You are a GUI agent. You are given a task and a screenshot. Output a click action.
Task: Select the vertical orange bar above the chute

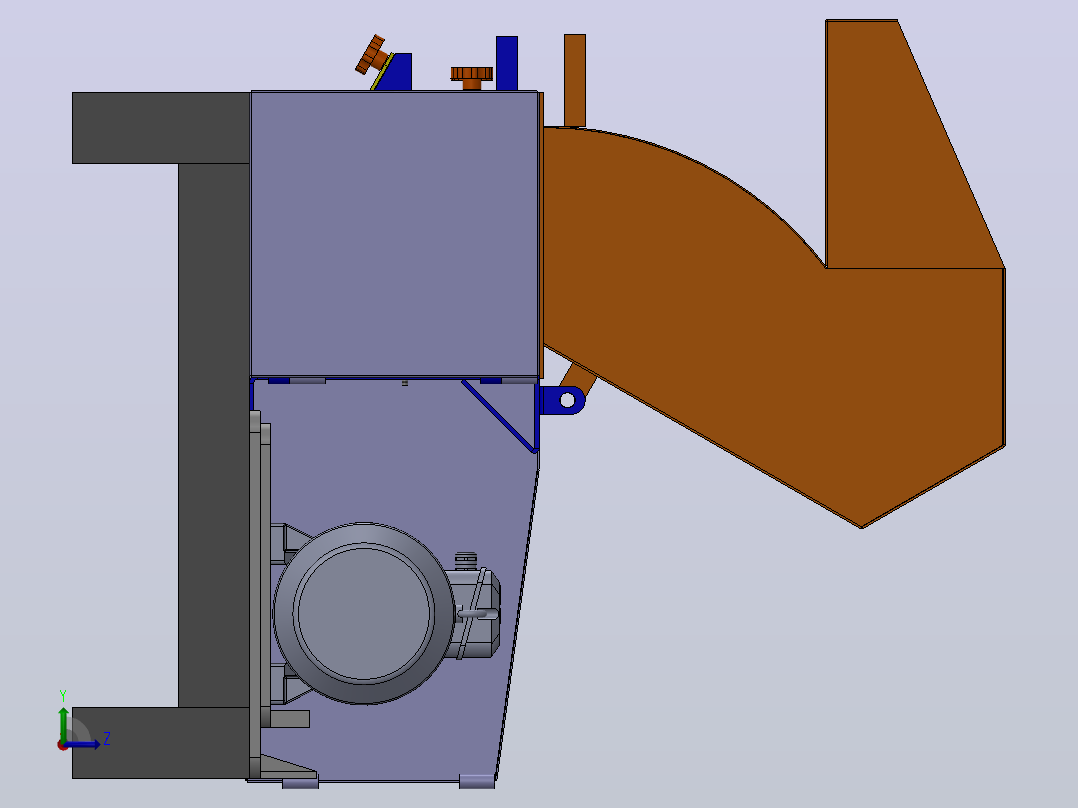(x=575, y=80)
